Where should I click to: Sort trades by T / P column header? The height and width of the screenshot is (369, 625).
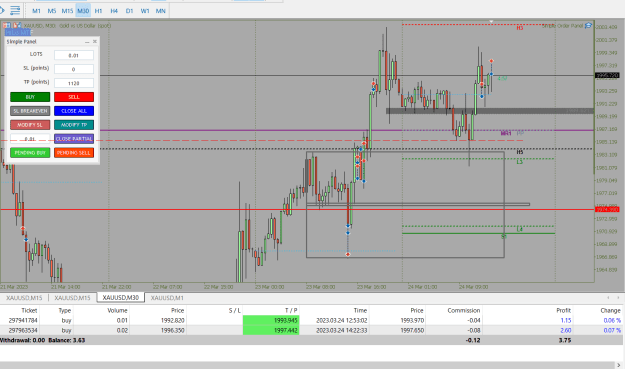(291, 310)
